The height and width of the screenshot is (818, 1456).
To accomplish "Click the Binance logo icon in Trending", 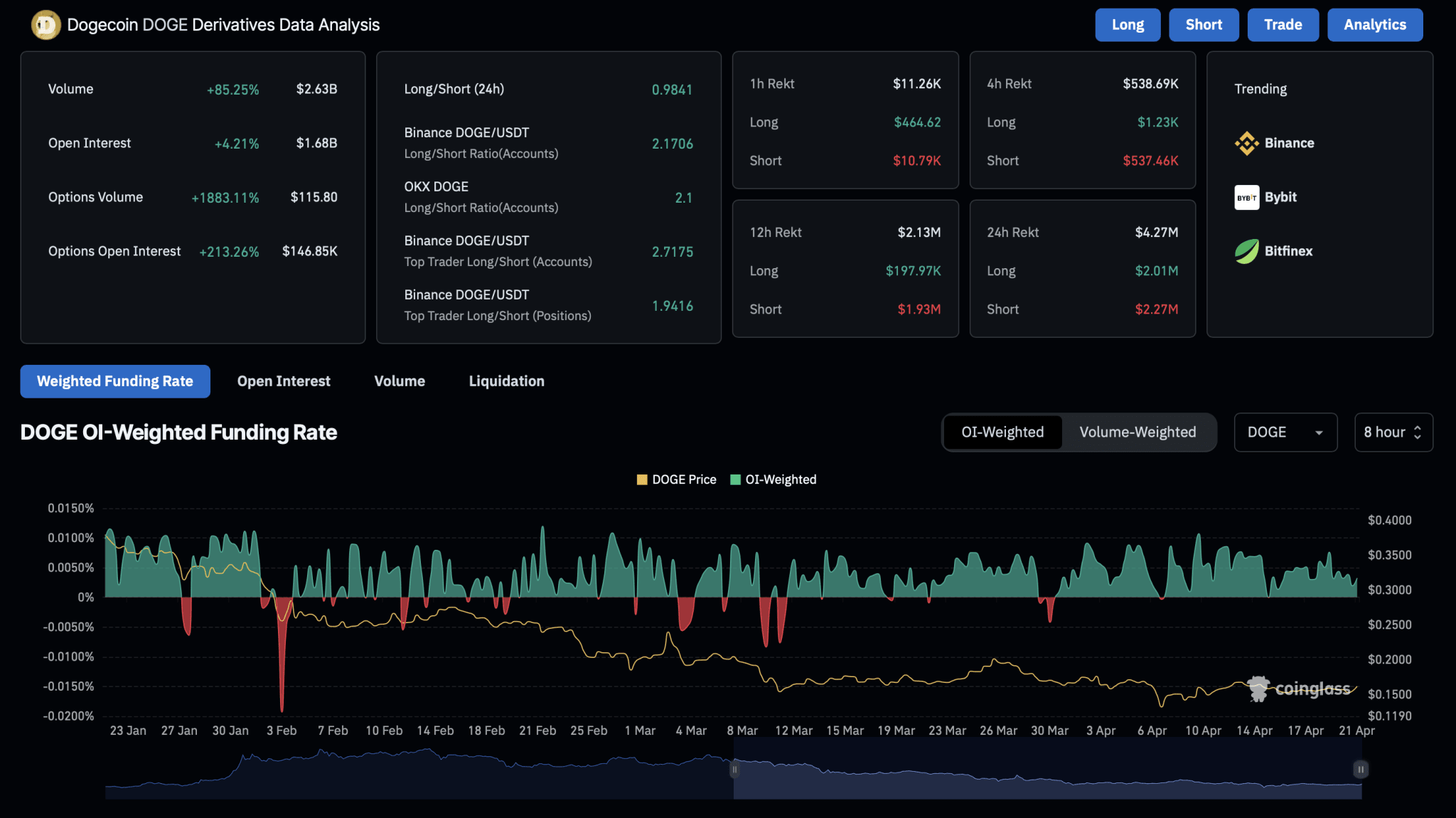I will point(1246,143).
